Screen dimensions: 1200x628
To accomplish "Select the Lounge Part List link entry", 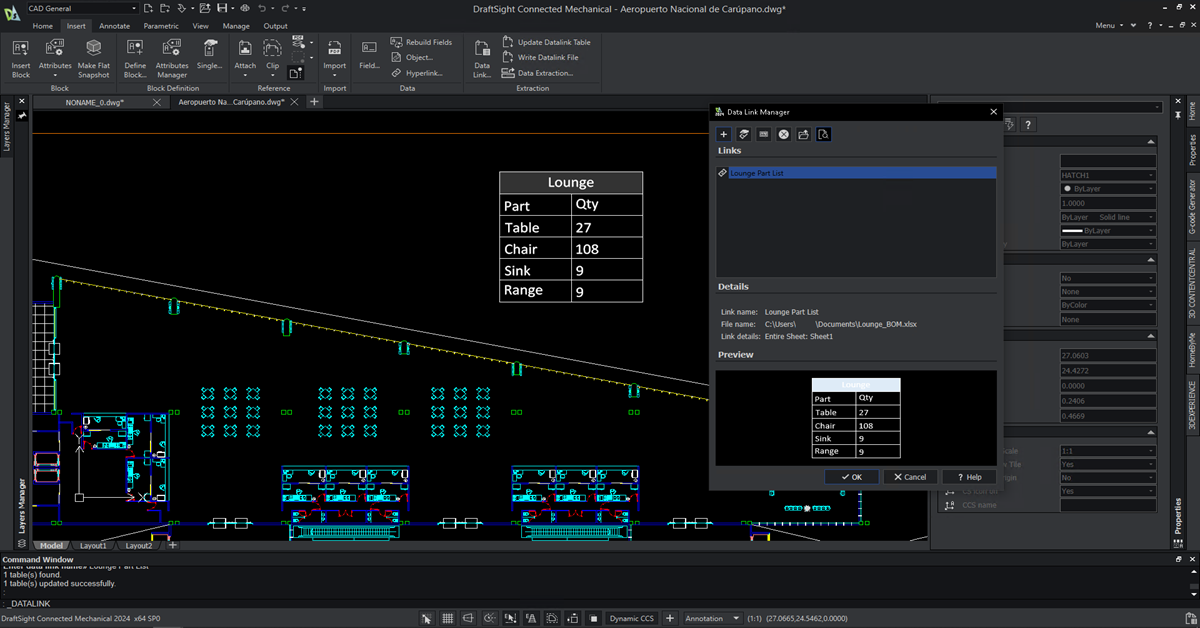I will tap(856, 171).
